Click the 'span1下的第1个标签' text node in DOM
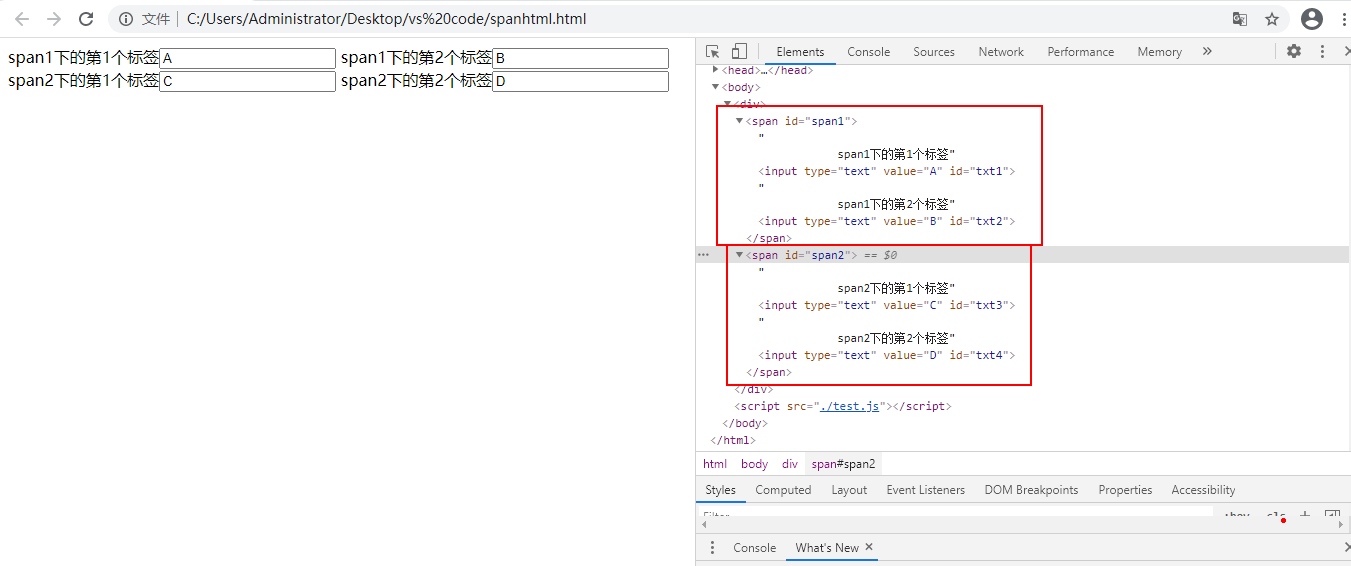Viewport: 1351px width, 566px height. click(896, 154)
